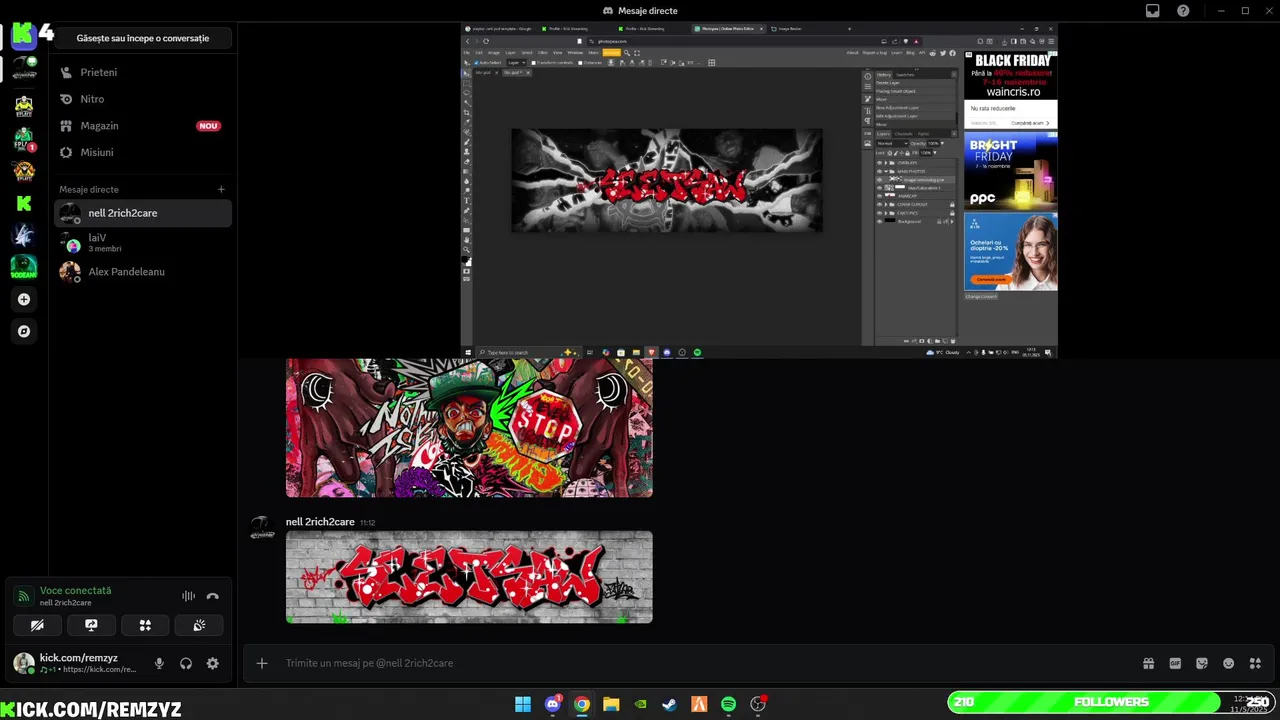Deafen audio with headphones icon
This screenshot has width=1280, height=720.
tap(186, 663)
